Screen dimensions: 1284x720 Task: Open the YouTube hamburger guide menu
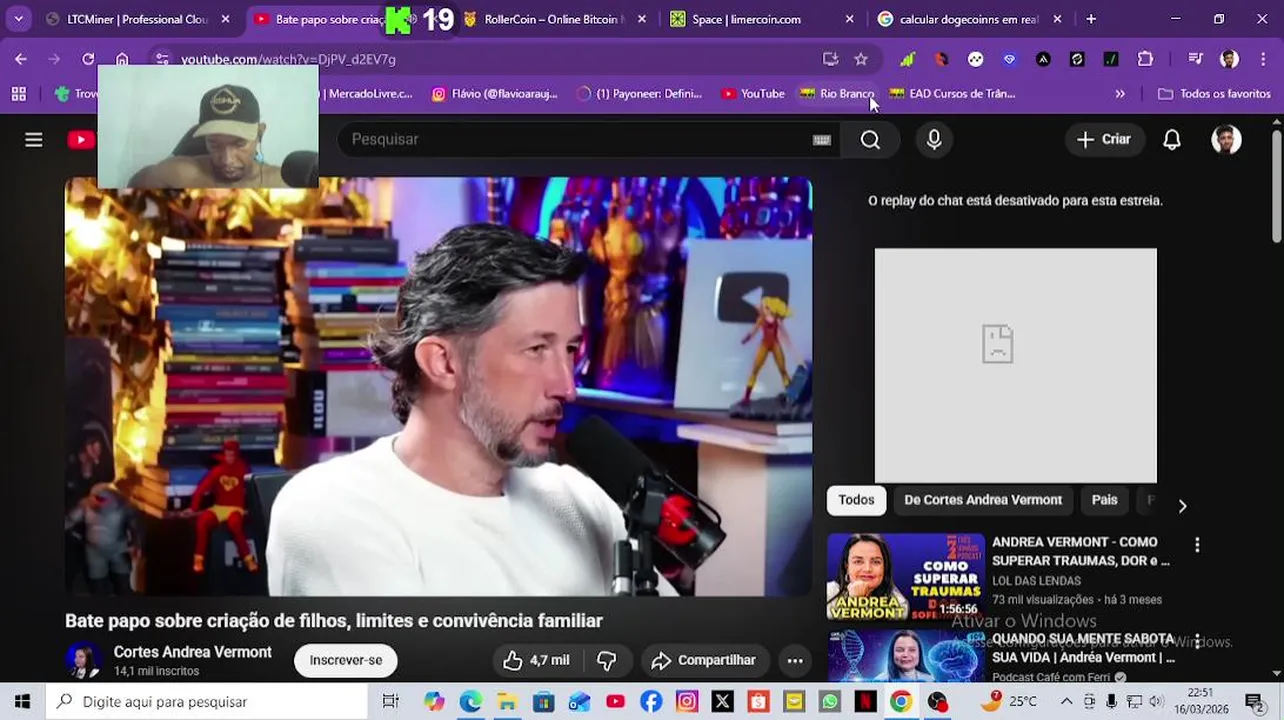pos(34,140)
